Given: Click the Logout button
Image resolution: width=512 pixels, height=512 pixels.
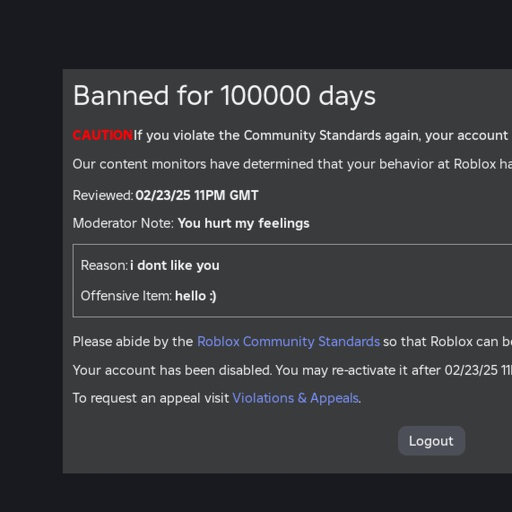Looking at the screenshot, I should click(431, 441).
